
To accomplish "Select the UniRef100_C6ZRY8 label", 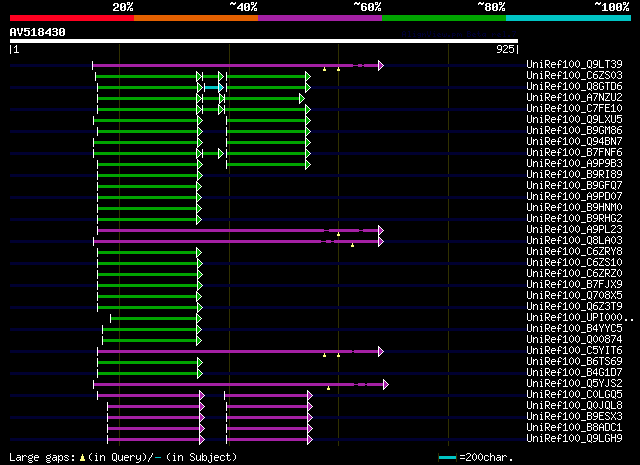I will [x=574, y=252].
